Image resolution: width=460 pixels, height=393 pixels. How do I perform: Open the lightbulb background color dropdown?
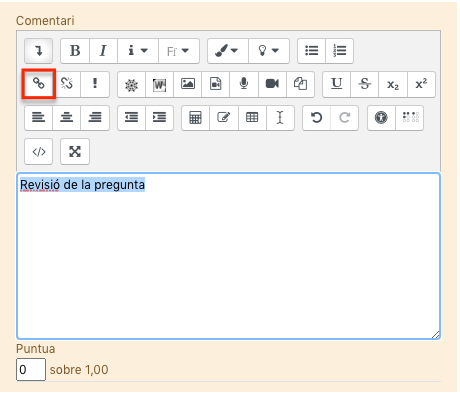269,51
